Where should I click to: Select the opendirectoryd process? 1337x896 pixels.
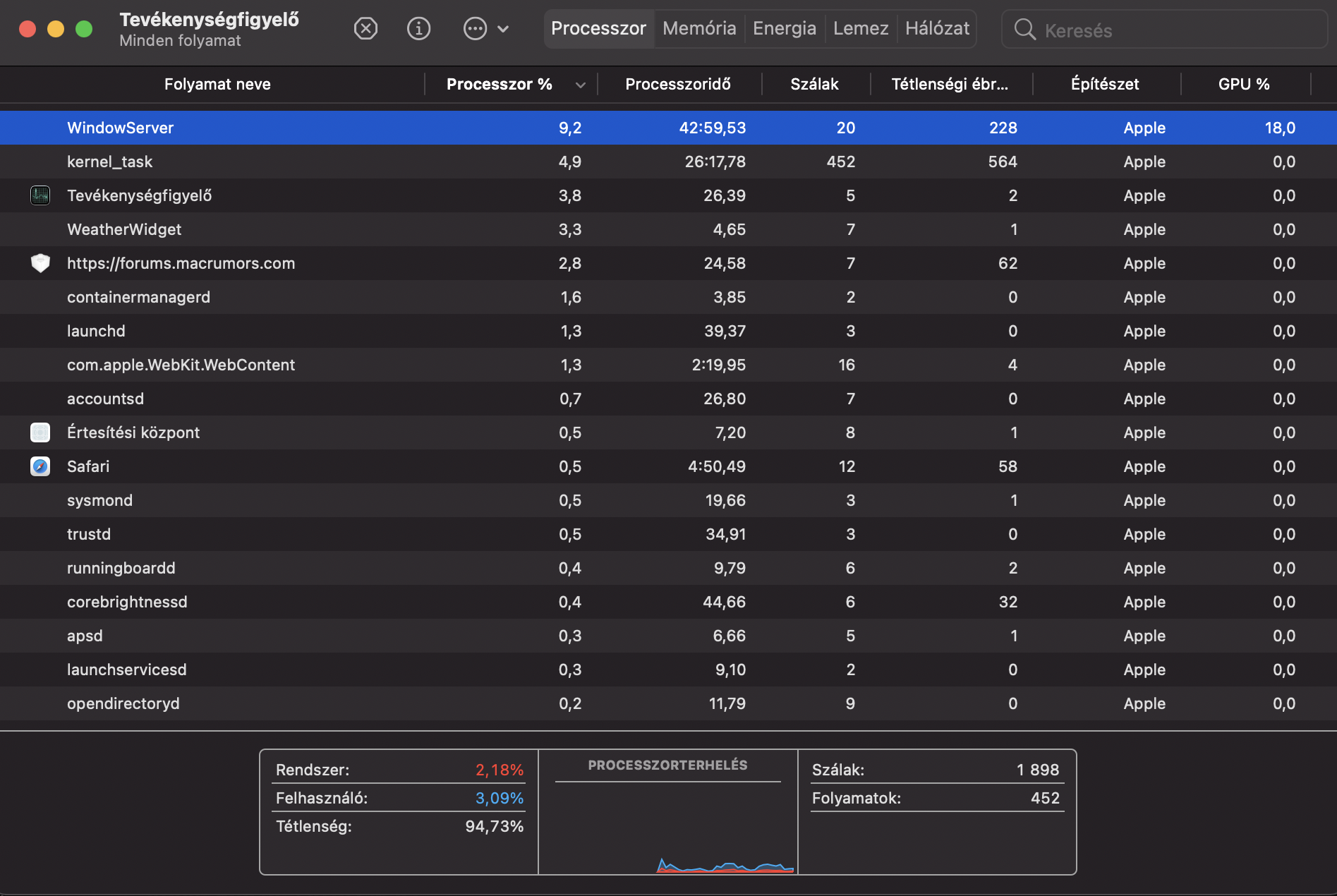point(123,703)
